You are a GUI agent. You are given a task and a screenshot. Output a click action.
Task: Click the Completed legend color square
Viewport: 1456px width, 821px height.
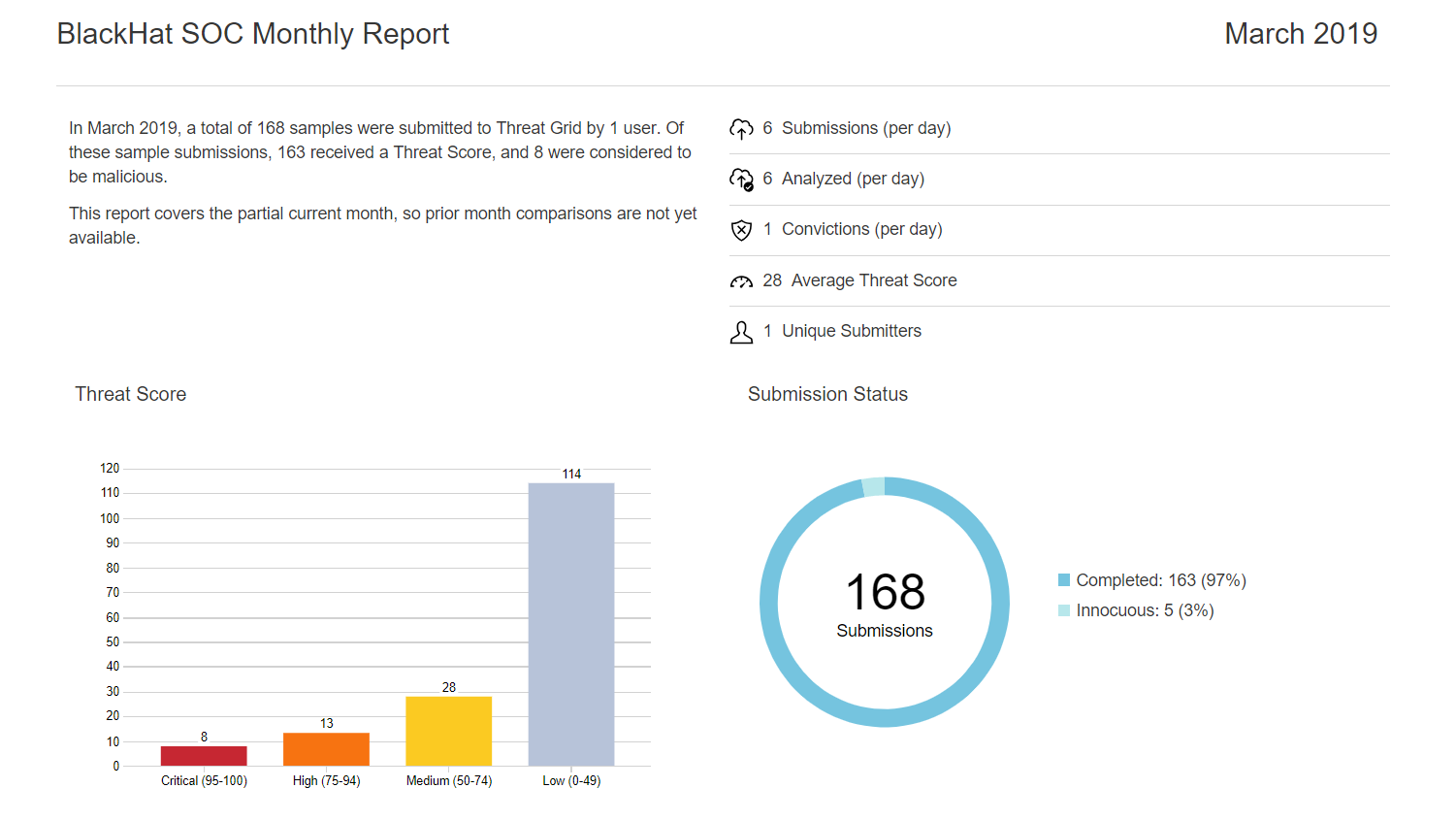[x=1064, y=580]
